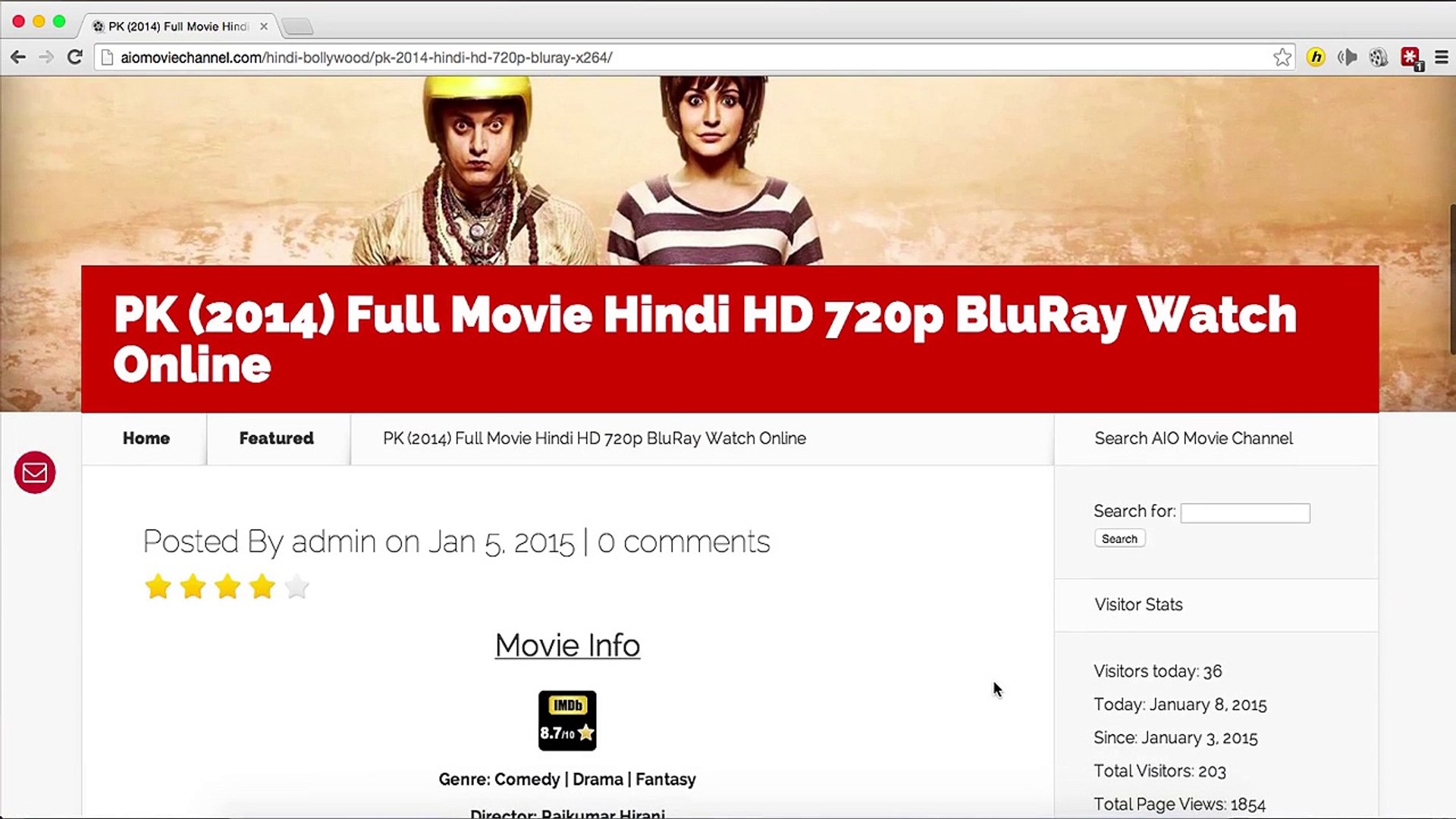Screen dimensions: 1456x819
Task: Click inside the 'Search for' input field
Action: 1244,513
